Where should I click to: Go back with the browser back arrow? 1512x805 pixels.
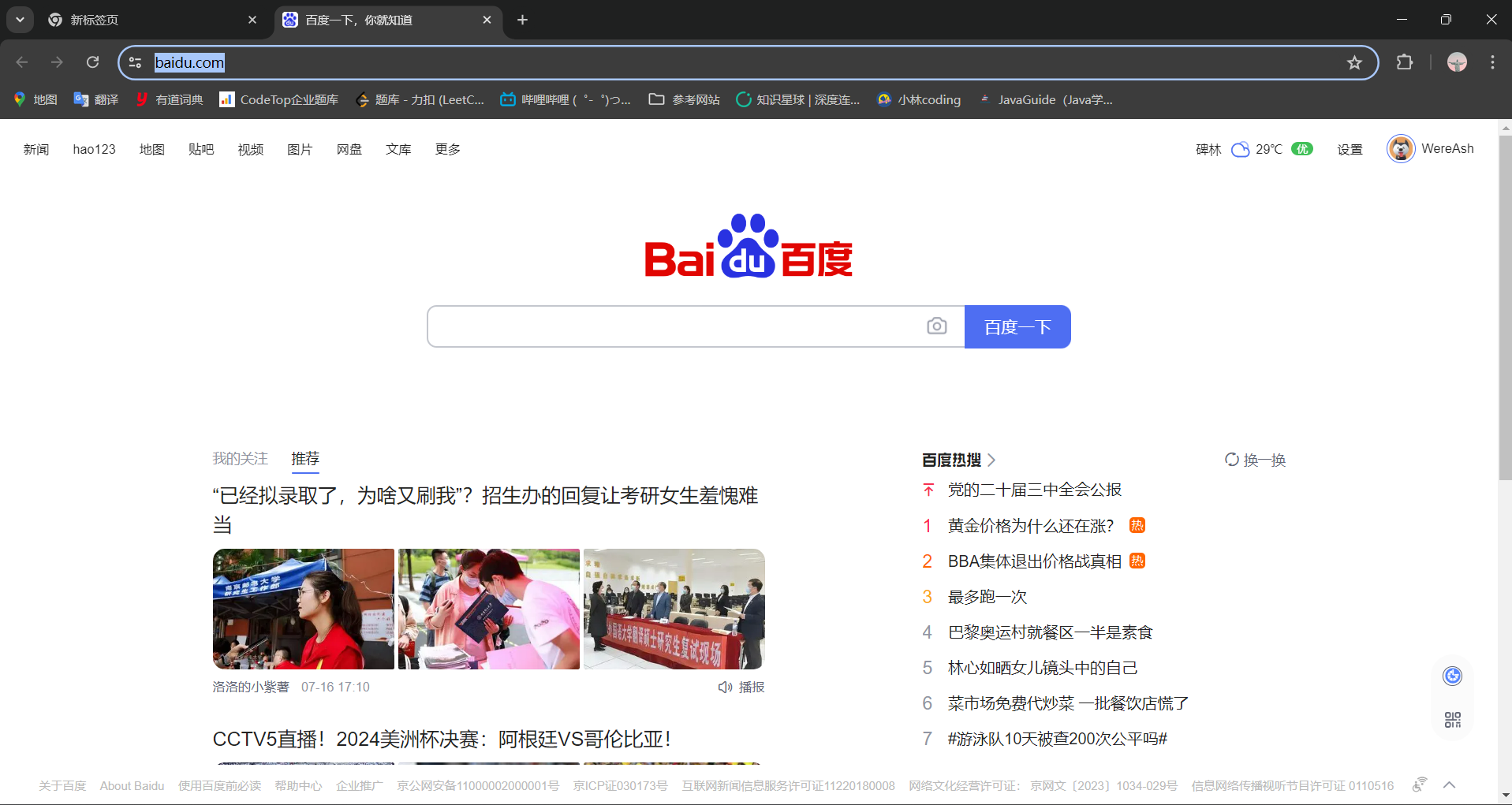coord(22,62)
